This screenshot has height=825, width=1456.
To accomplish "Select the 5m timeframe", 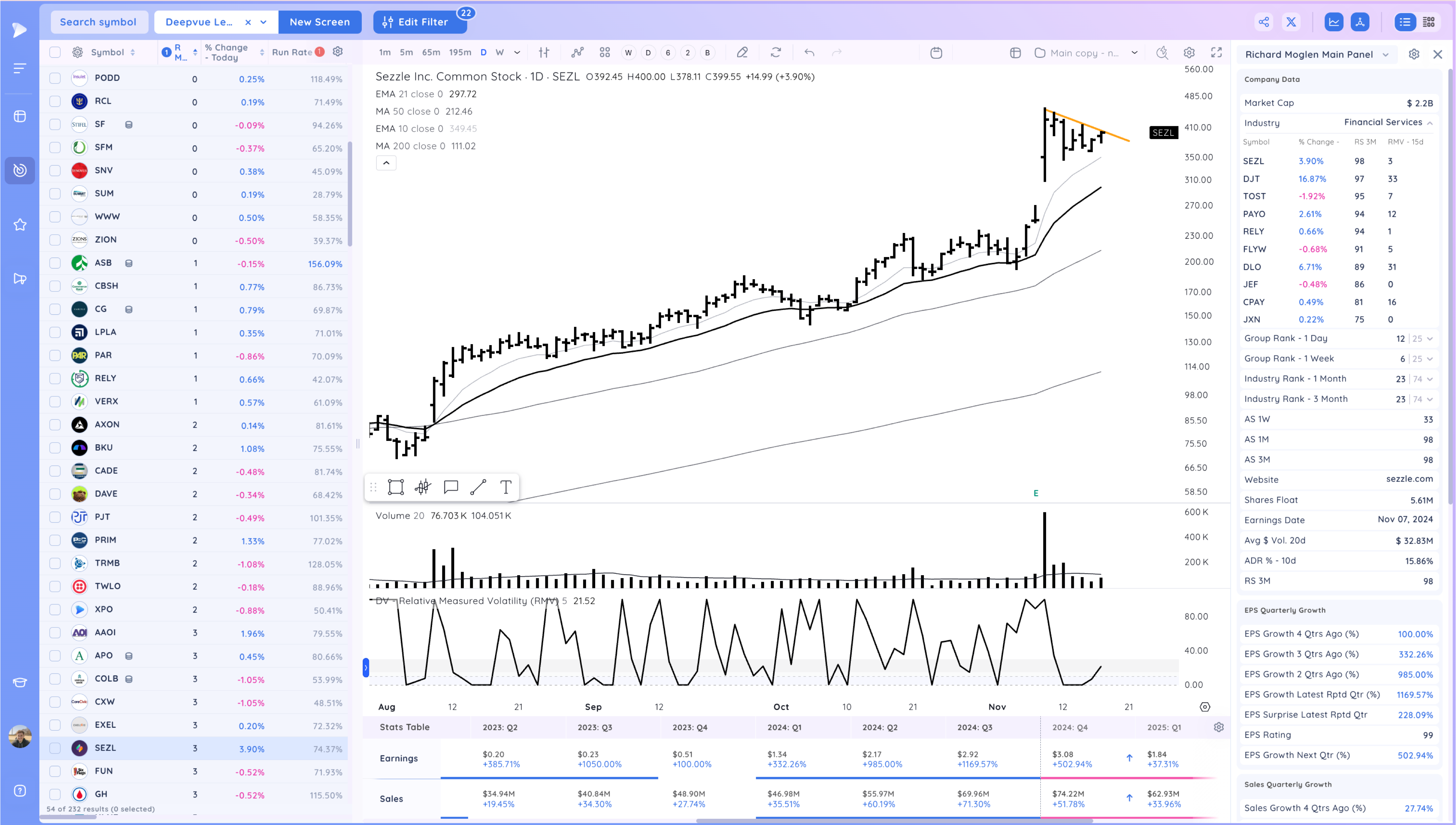I will click(406, 53).
